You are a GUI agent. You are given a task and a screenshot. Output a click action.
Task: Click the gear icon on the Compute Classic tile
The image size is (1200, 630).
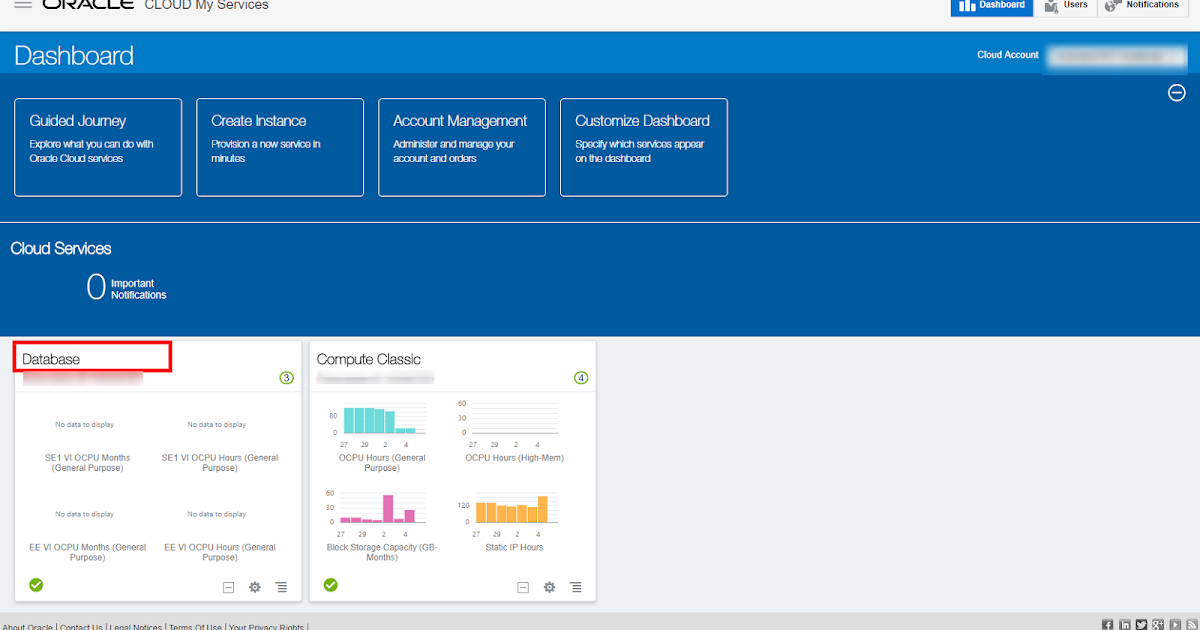click(549, 587)
